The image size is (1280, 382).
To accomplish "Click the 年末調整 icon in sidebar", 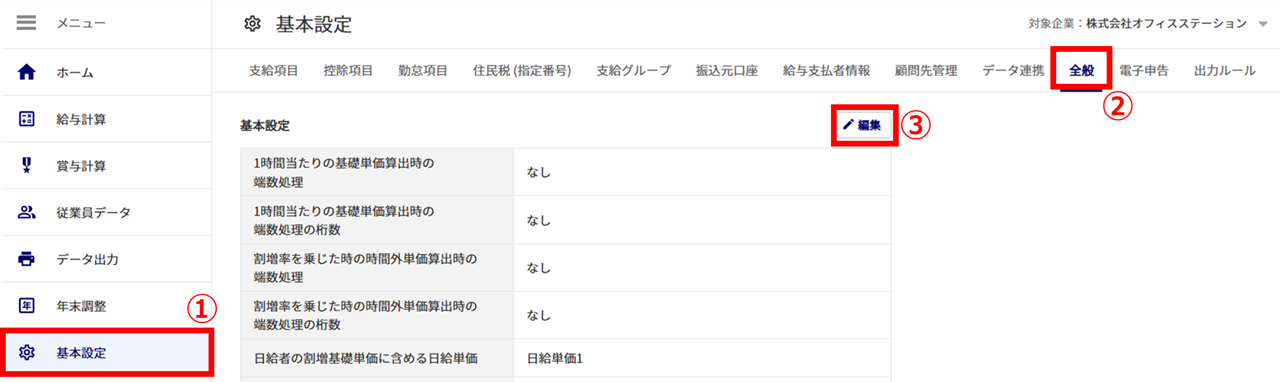I will 27,305.
